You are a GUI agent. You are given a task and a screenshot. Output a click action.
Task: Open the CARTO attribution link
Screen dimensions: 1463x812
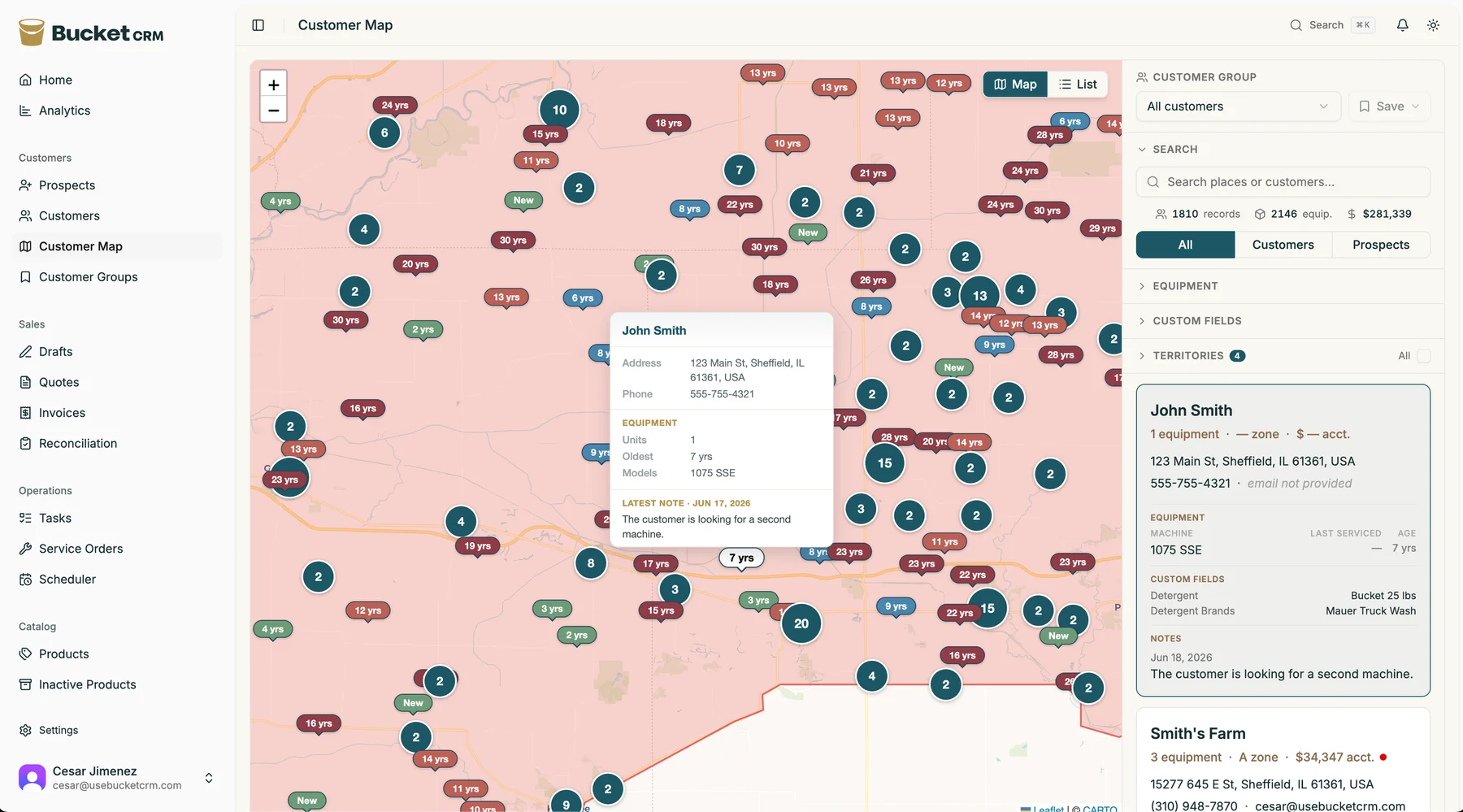(x=1100, y=809)
